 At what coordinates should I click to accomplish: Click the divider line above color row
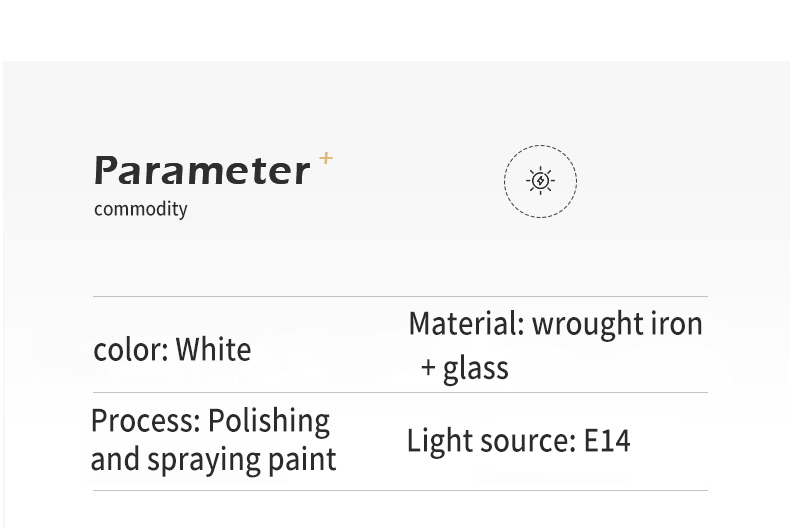(x=401, y=297)
